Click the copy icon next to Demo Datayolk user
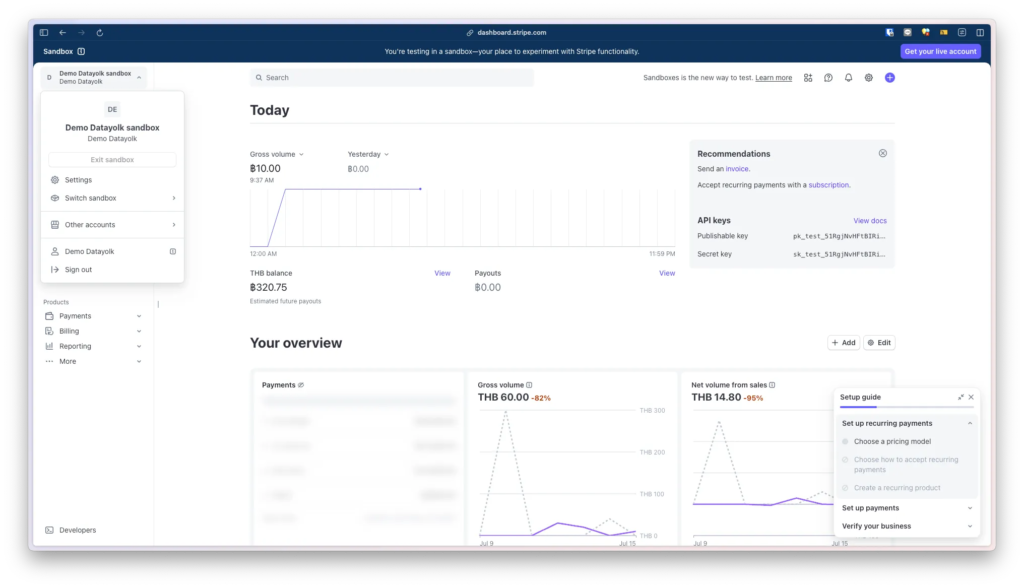 point(172,252)
